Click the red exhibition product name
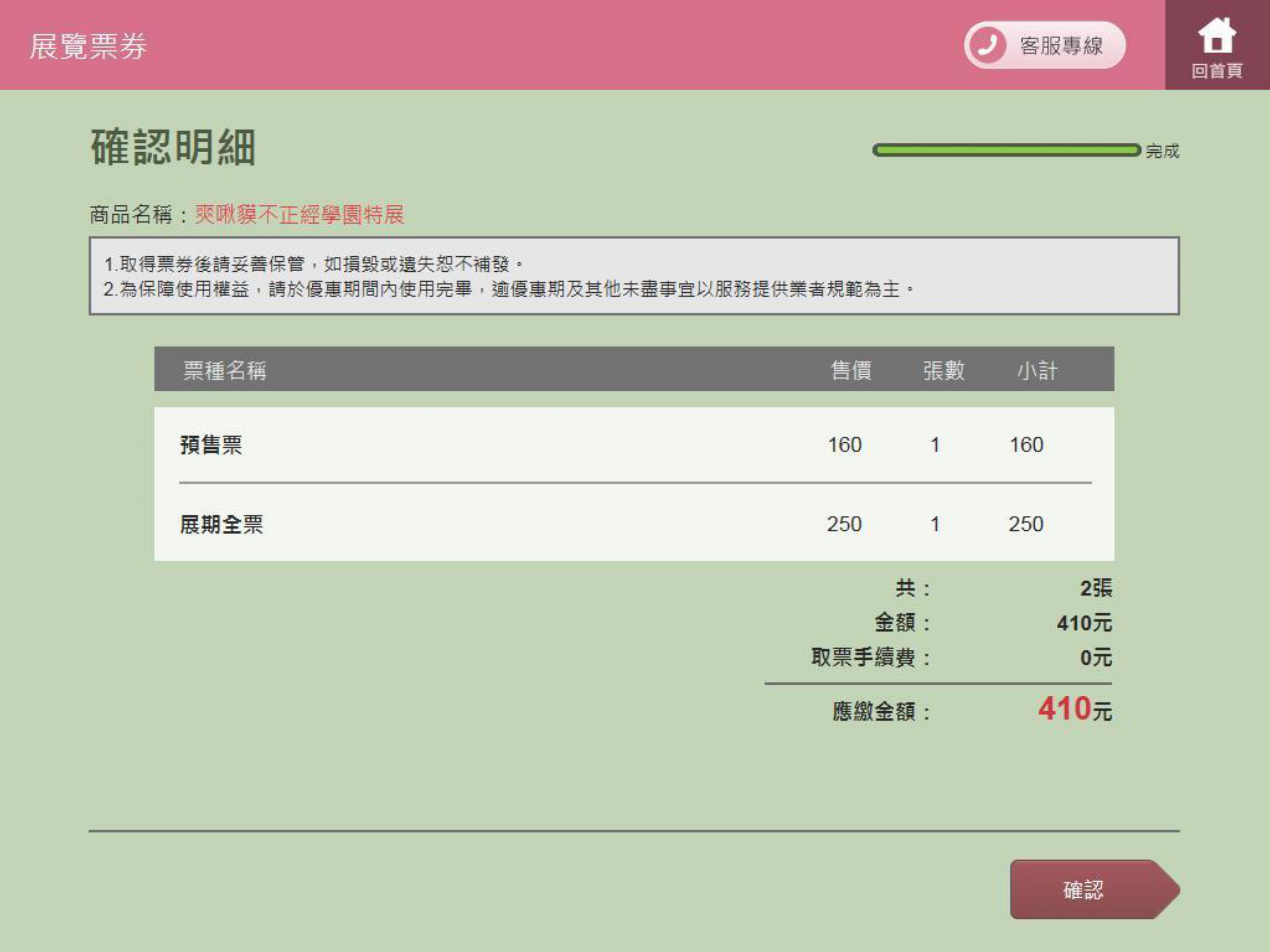Viewport: 1270px width, 952px height. [x=299, y=214]
